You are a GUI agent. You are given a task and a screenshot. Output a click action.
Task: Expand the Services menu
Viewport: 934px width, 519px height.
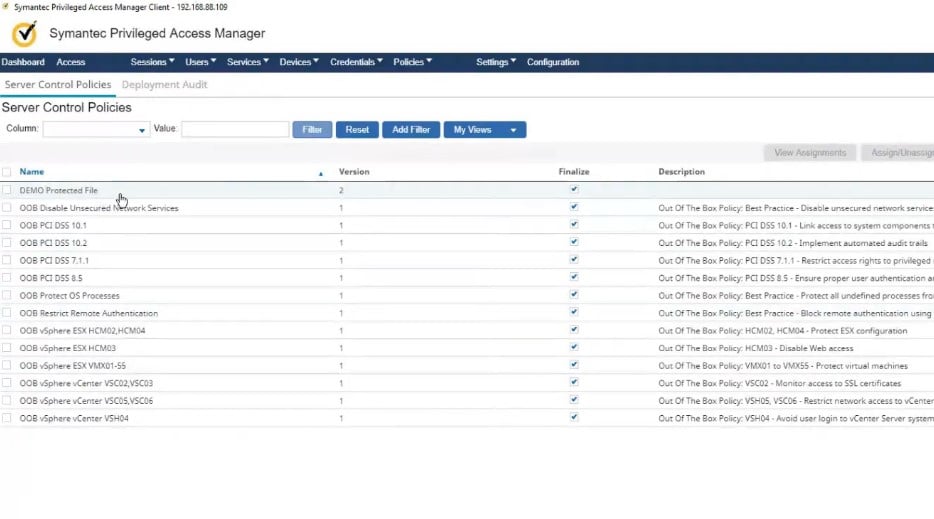248,62
